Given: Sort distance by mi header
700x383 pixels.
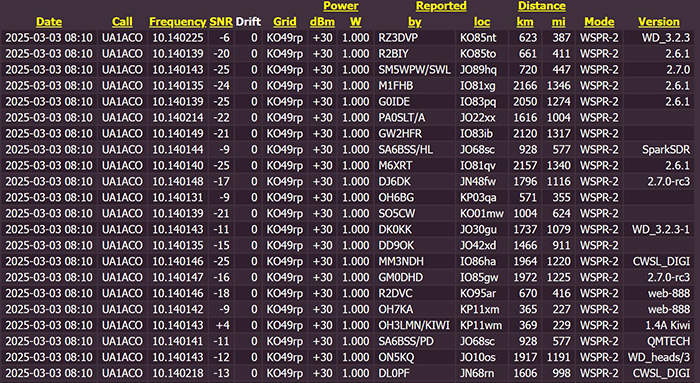Looking at the screenshot, I should click(558, 22).
